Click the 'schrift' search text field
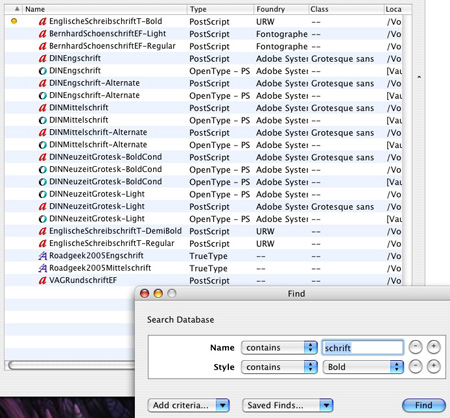Screen dimensions: 450x418 (x=363, y=348)
